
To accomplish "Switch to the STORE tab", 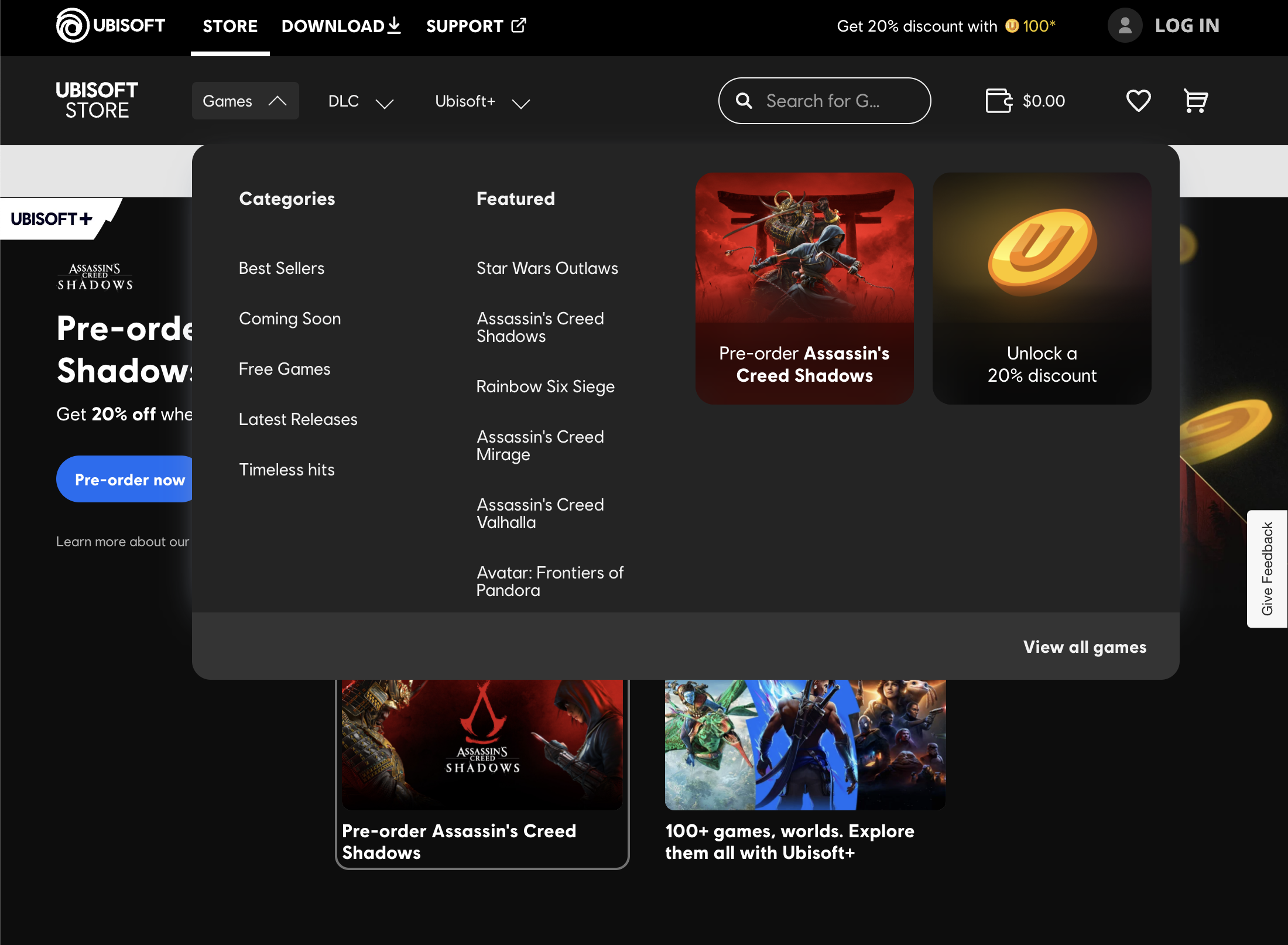I will click(x=229, y=26).
